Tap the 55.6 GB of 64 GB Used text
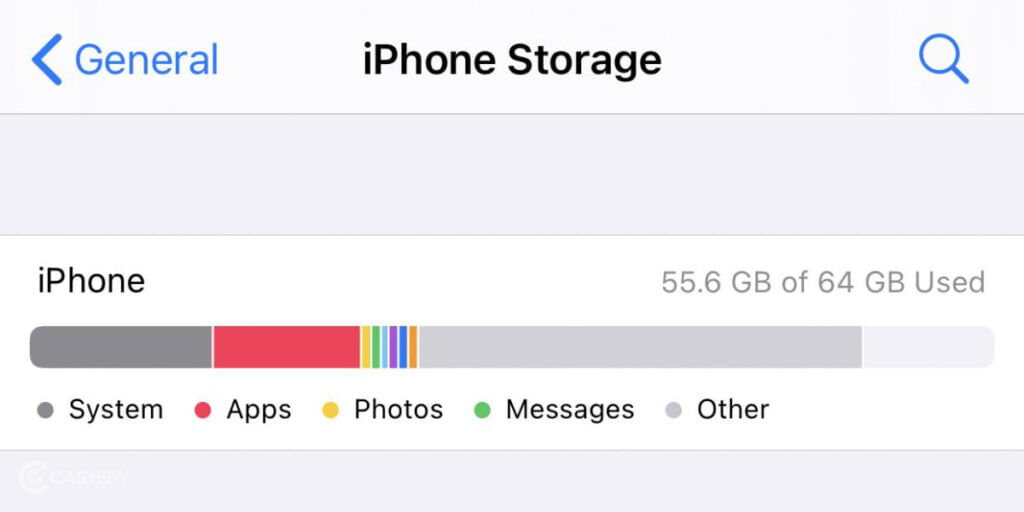 823,282
